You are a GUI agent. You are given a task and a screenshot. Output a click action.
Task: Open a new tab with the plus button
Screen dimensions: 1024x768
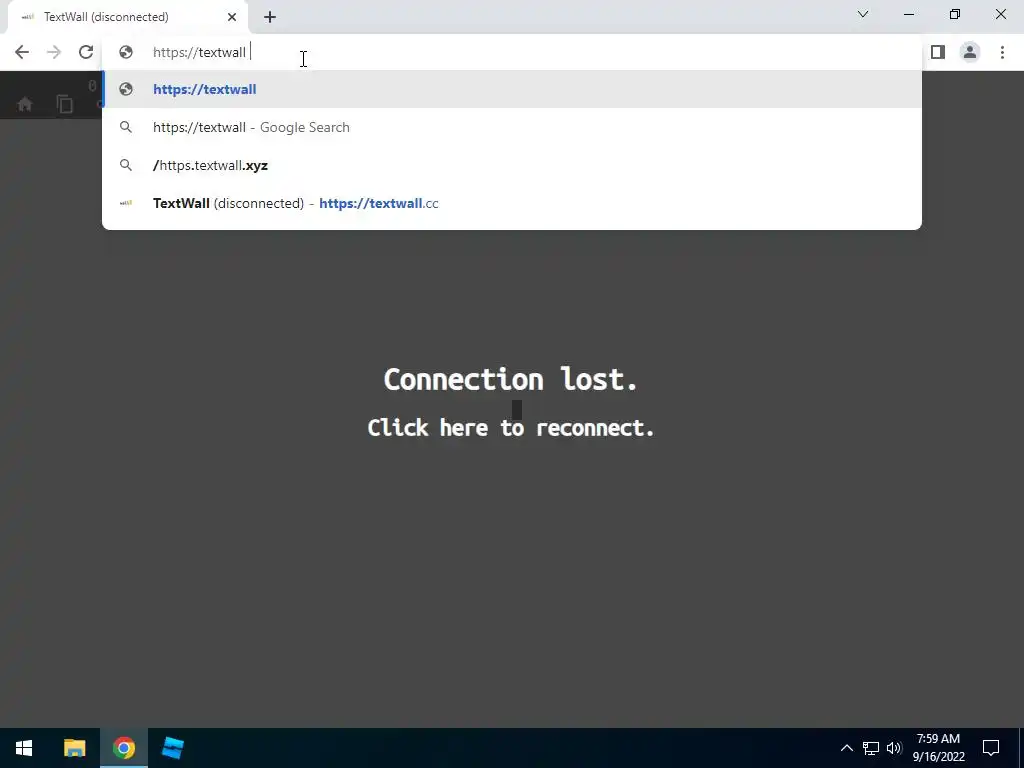click(x=270, y=17)
